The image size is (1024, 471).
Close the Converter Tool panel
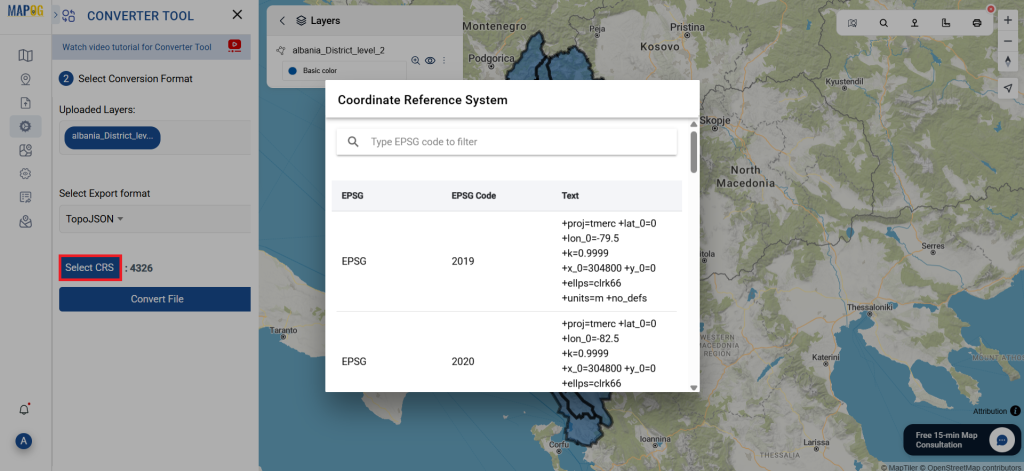pyautogui.click(x=237, y=14)
